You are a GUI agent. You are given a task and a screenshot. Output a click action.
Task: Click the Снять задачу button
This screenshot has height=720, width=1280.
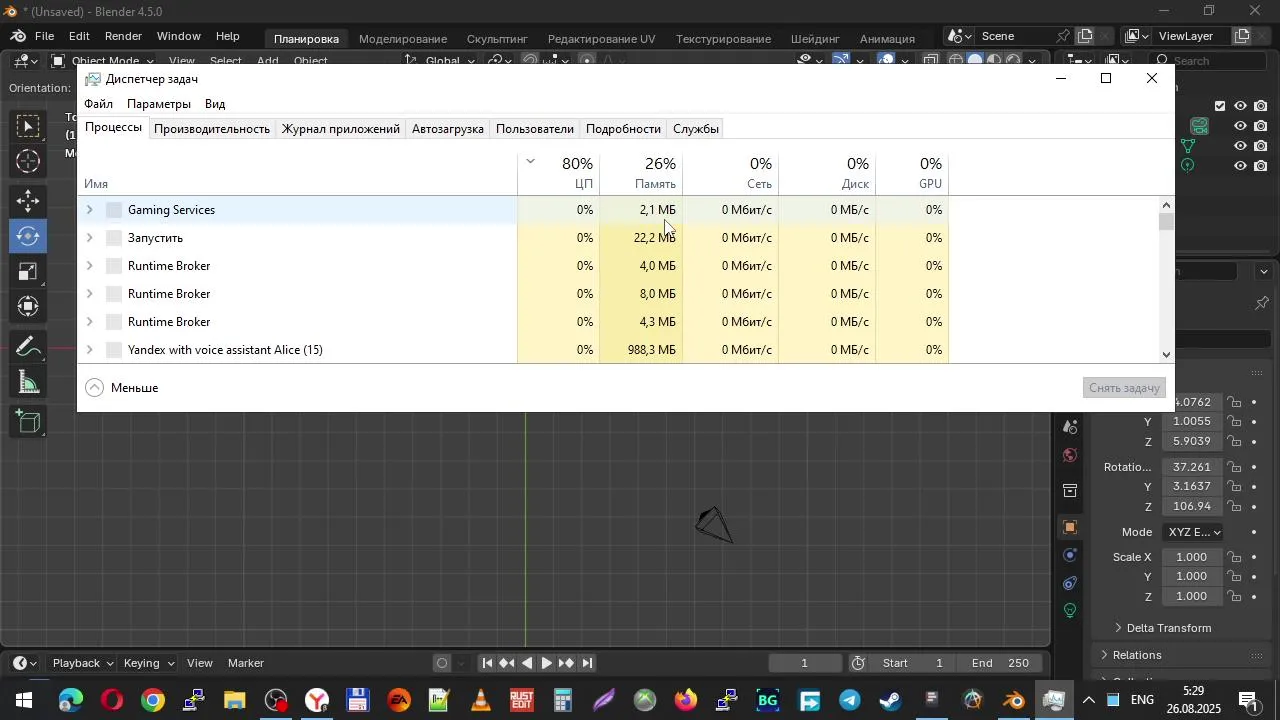click(1125, 388)
